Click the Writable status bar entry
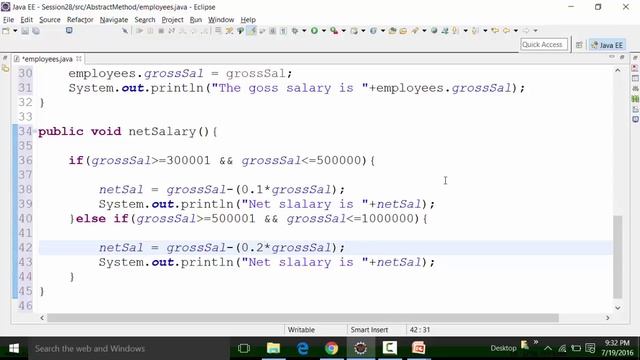This screenshot has height=360, width=640. [x=301, y=330]
